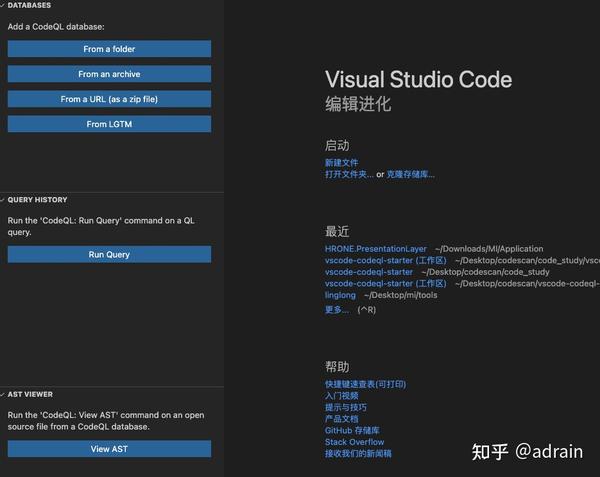Image resolution: width=600 pixels, height=477 pixels.
Task: Choose From an archive button
Action: click(109, 74)
